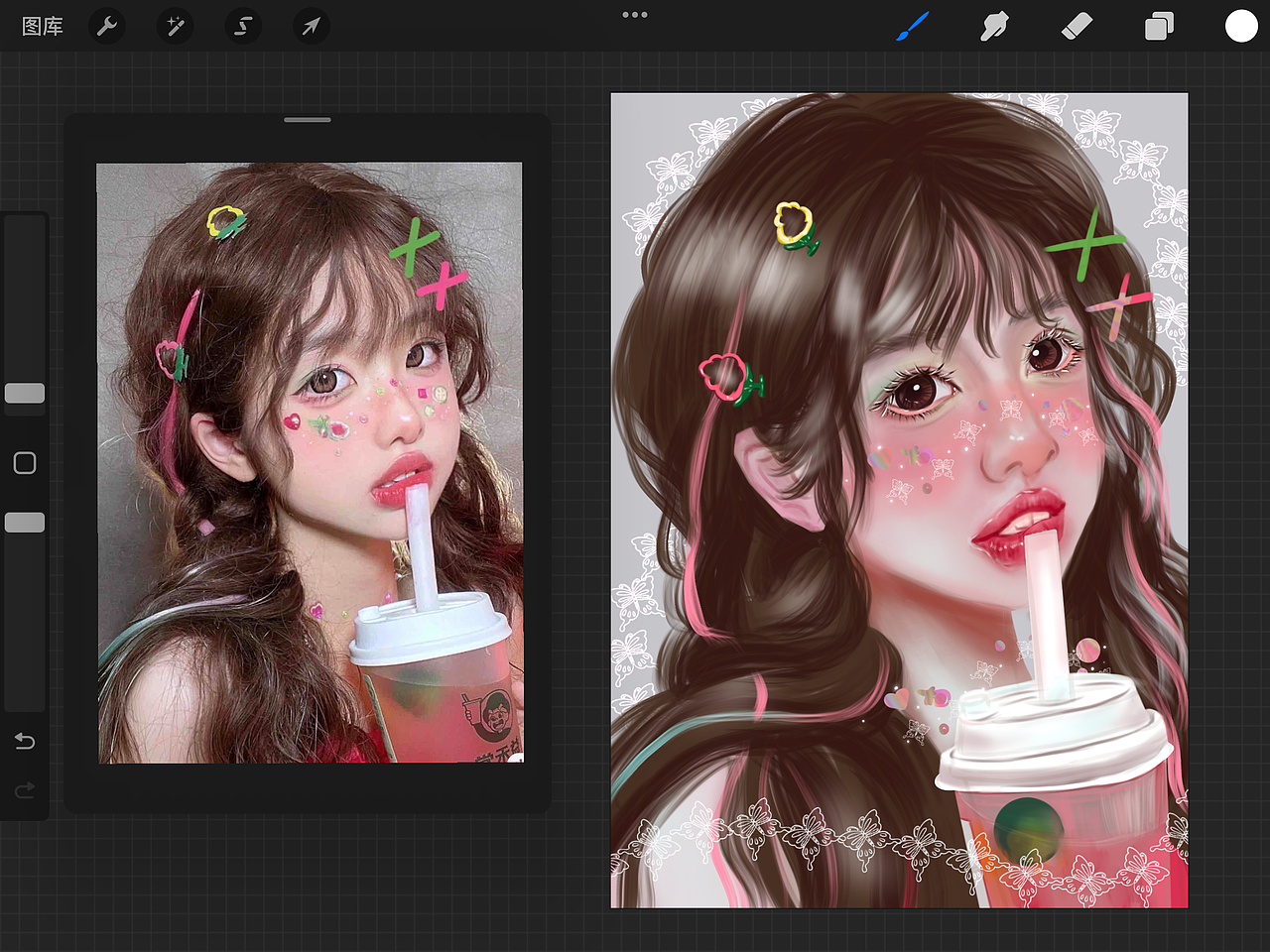Activate the Transform arrow tool
1270x952 pixels.
(312, 26)
